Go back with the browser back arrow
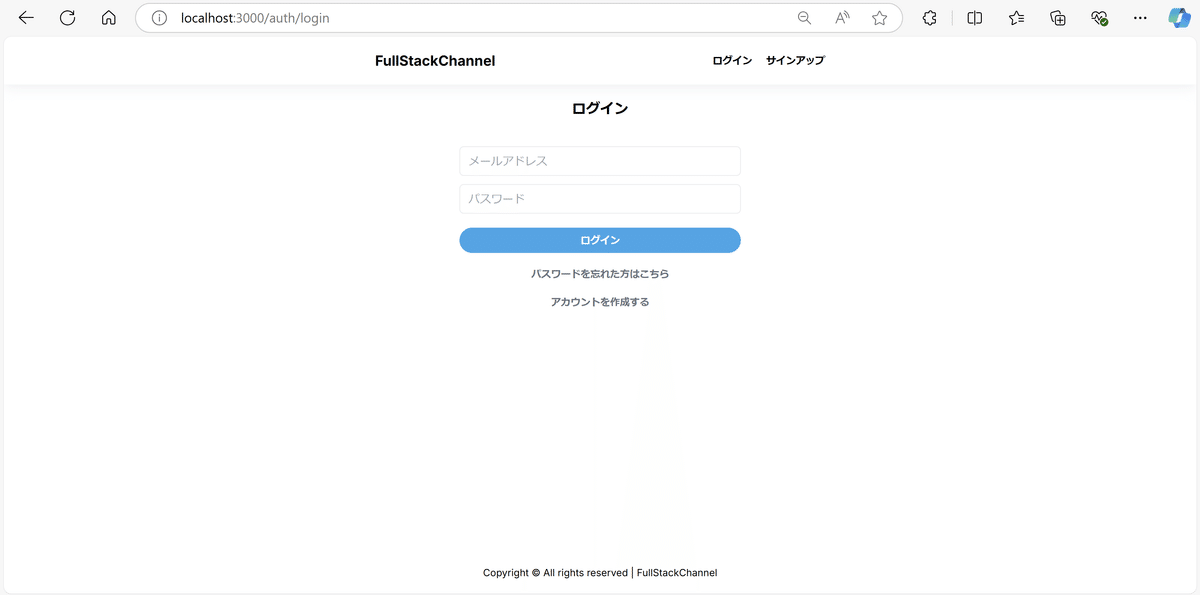This screenshot has width=1200, height=595. [26, 18]
